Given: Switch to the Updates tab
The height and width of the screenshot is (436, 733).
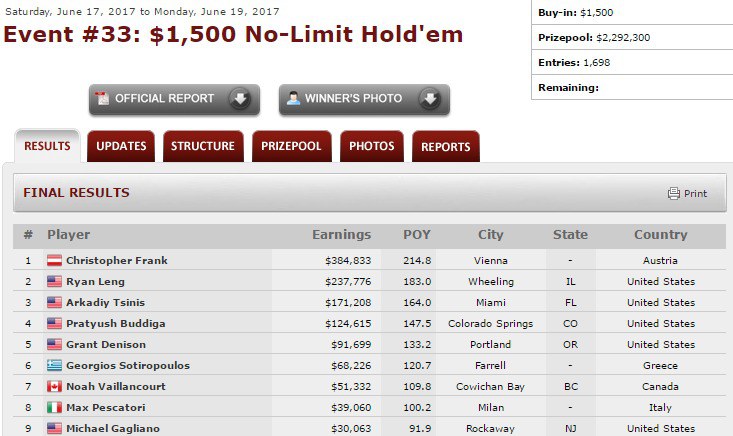Looking at the screenshot, I should [121, 147].
